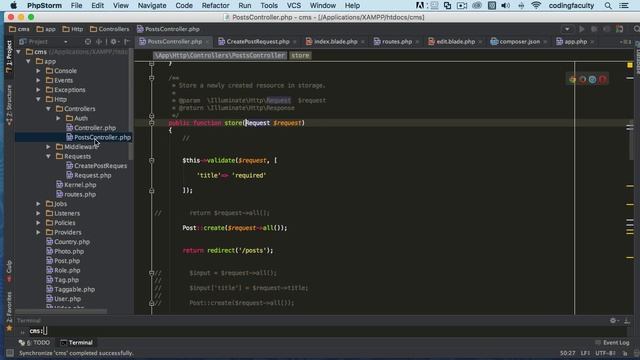
Task: Open the Navigate menu
Action: click(152, 6)
